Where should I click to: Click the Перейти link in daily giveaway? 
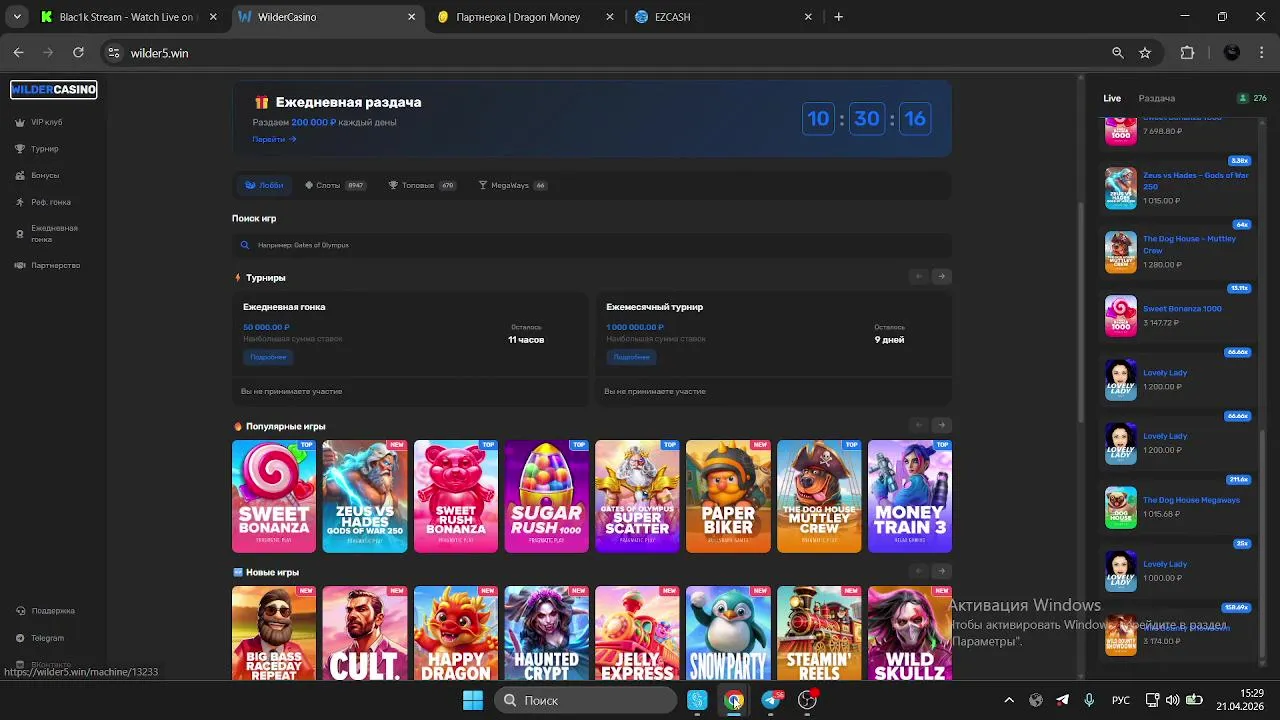pos(274,139)
